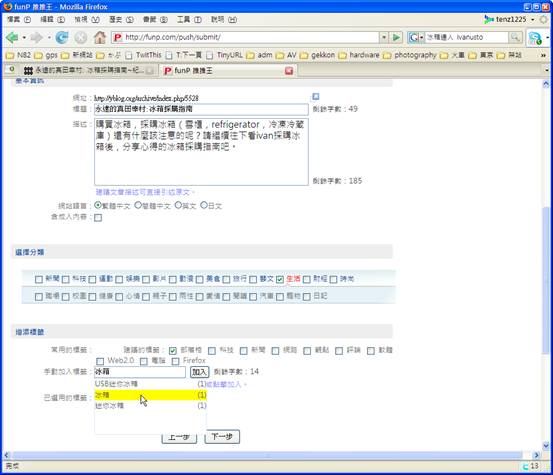Viewport: 553px width, 475px height.
Task: Toggle the checkbox below the language options
Action: tap(98, 218)
